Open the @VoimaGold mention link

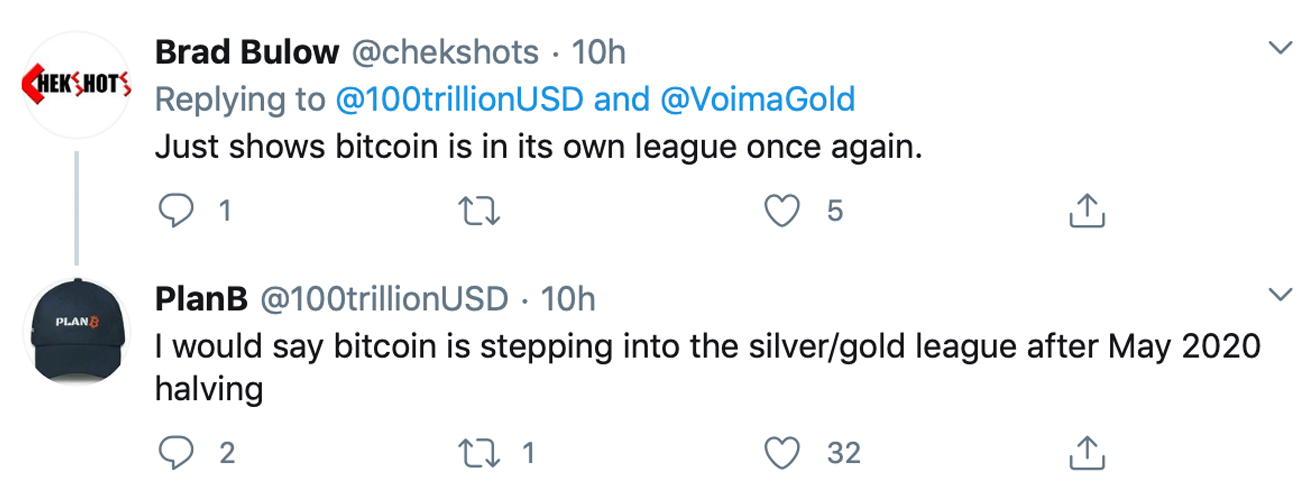(759, 100)
